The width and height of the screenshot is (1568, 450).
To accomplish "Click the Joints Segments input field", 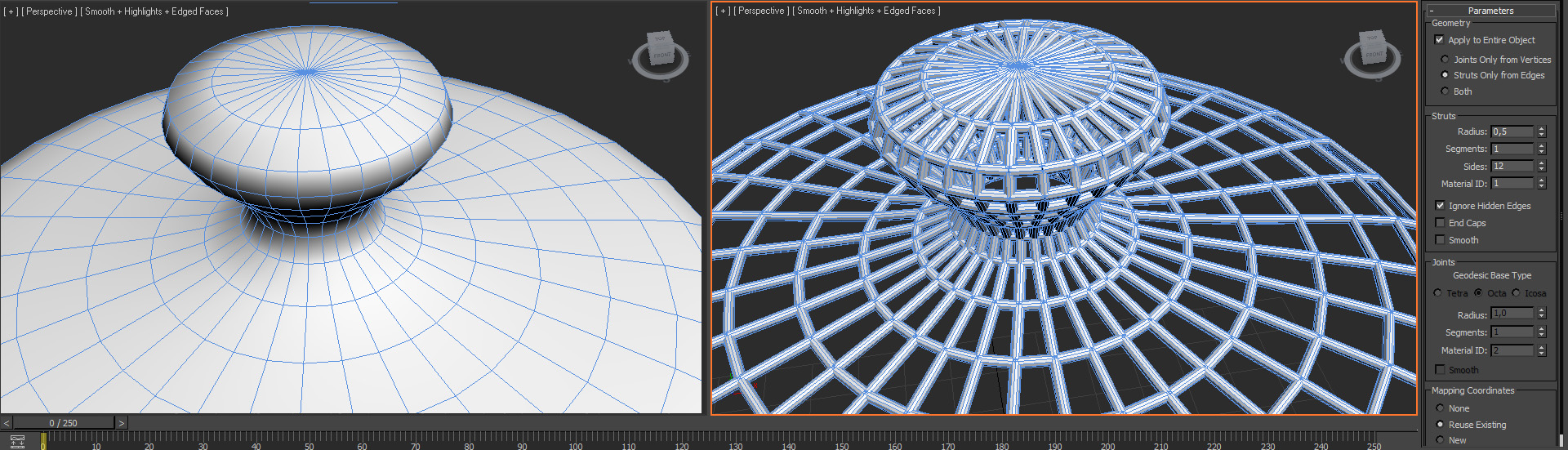I will [1512, 332].
